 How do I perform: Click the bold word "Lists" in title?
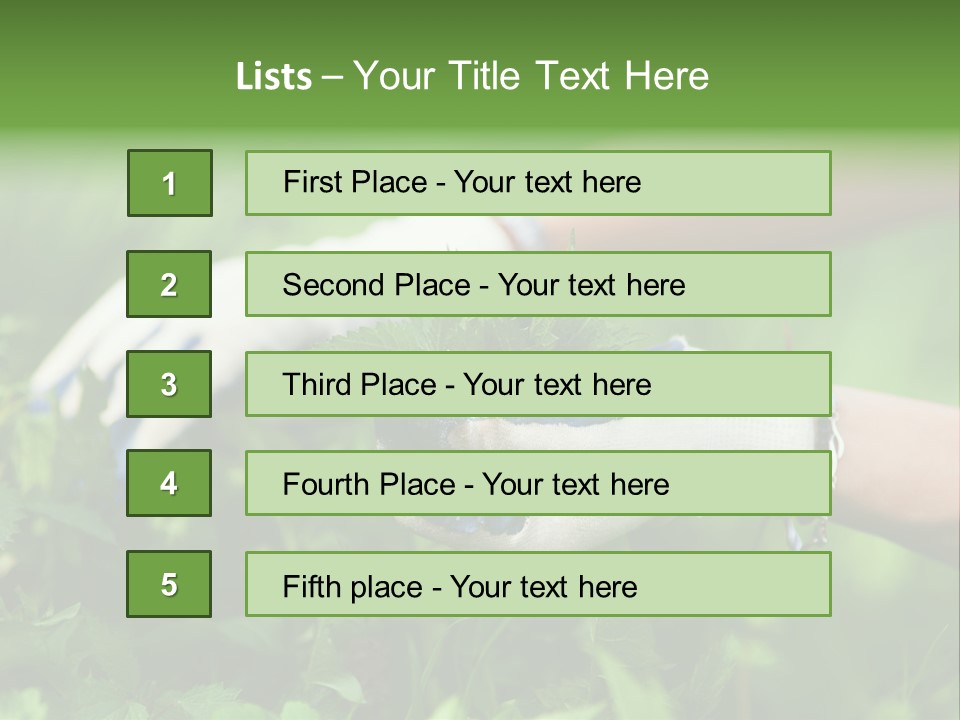(x=274, y=77)
